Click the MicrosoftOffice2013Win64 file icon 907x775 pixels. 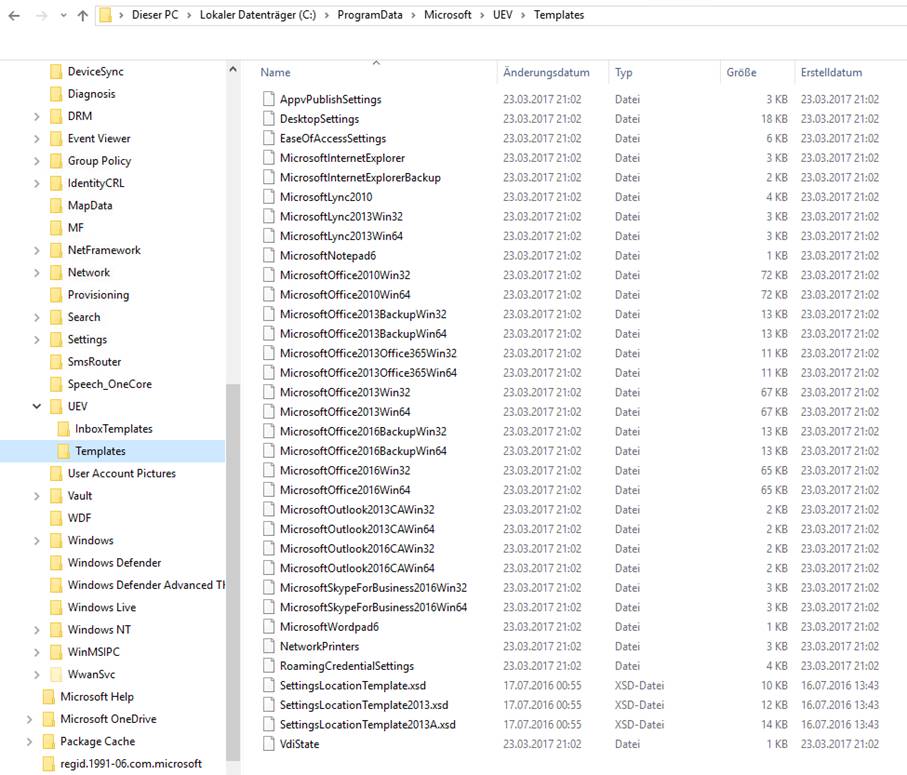268,412
